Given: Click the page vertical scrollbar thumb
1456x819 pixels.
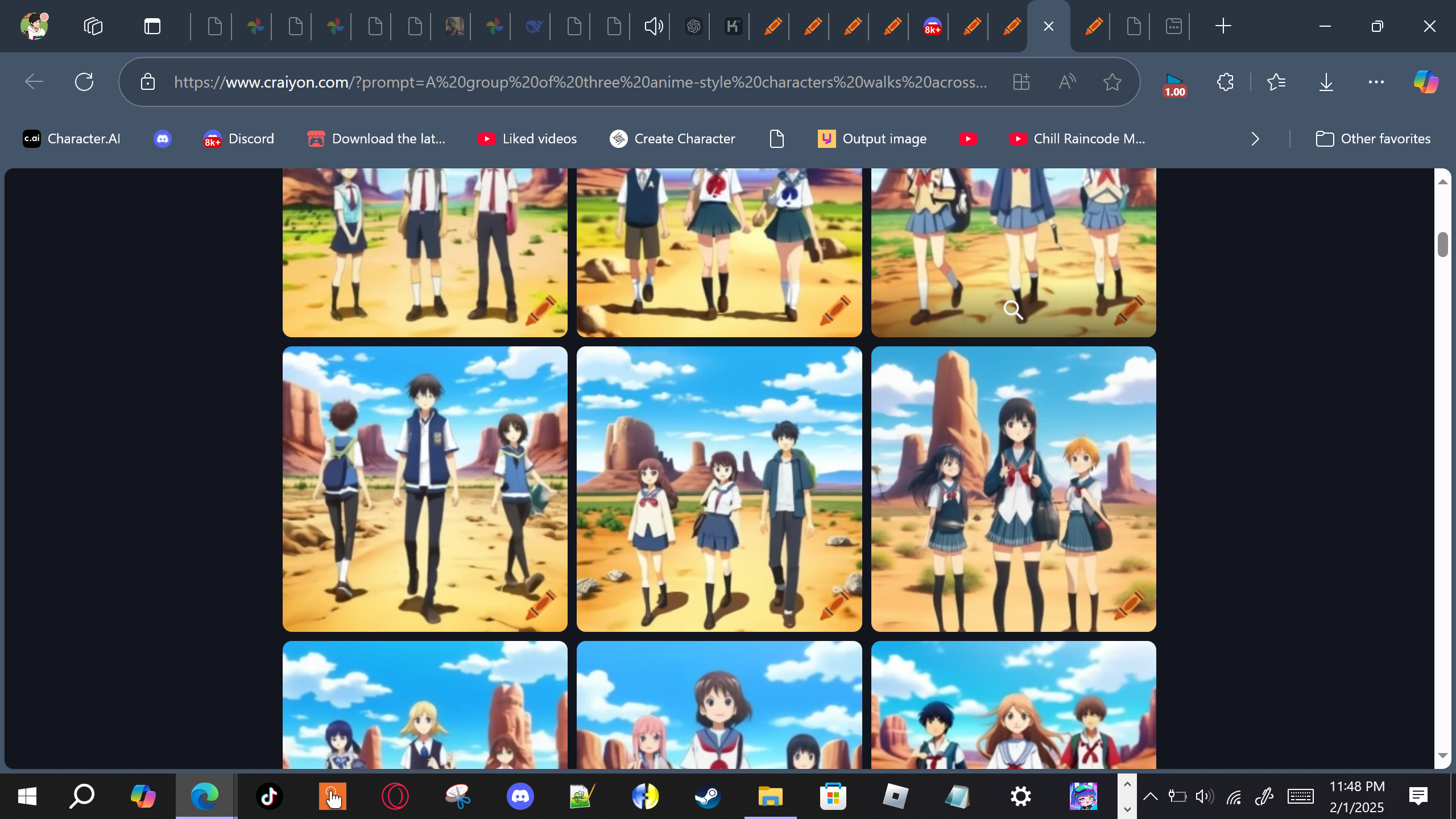Looking at the screenshot, I should coord(1442,245).
